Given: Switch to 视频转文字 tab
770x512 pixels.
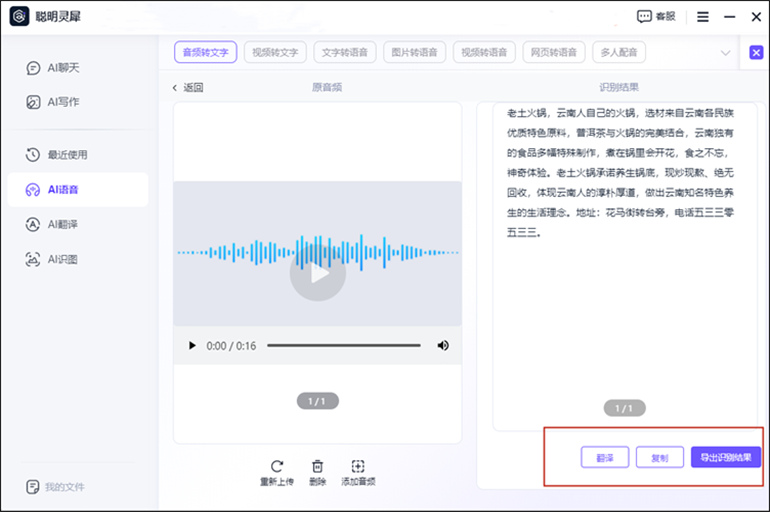Looking at the screenshot, I should 275,52.
